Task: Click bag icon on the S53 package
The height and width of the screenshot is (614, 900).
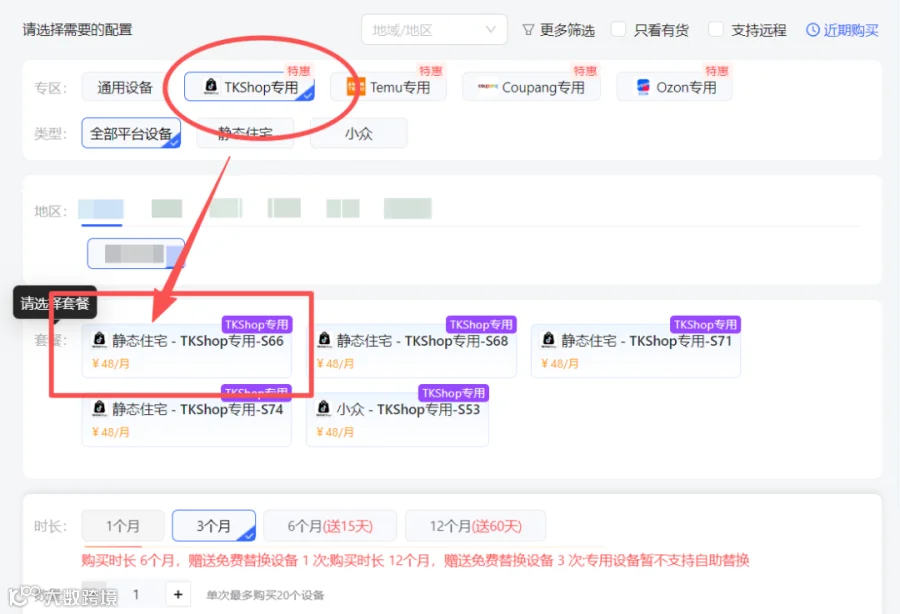Action: click(x=324, y=408)
